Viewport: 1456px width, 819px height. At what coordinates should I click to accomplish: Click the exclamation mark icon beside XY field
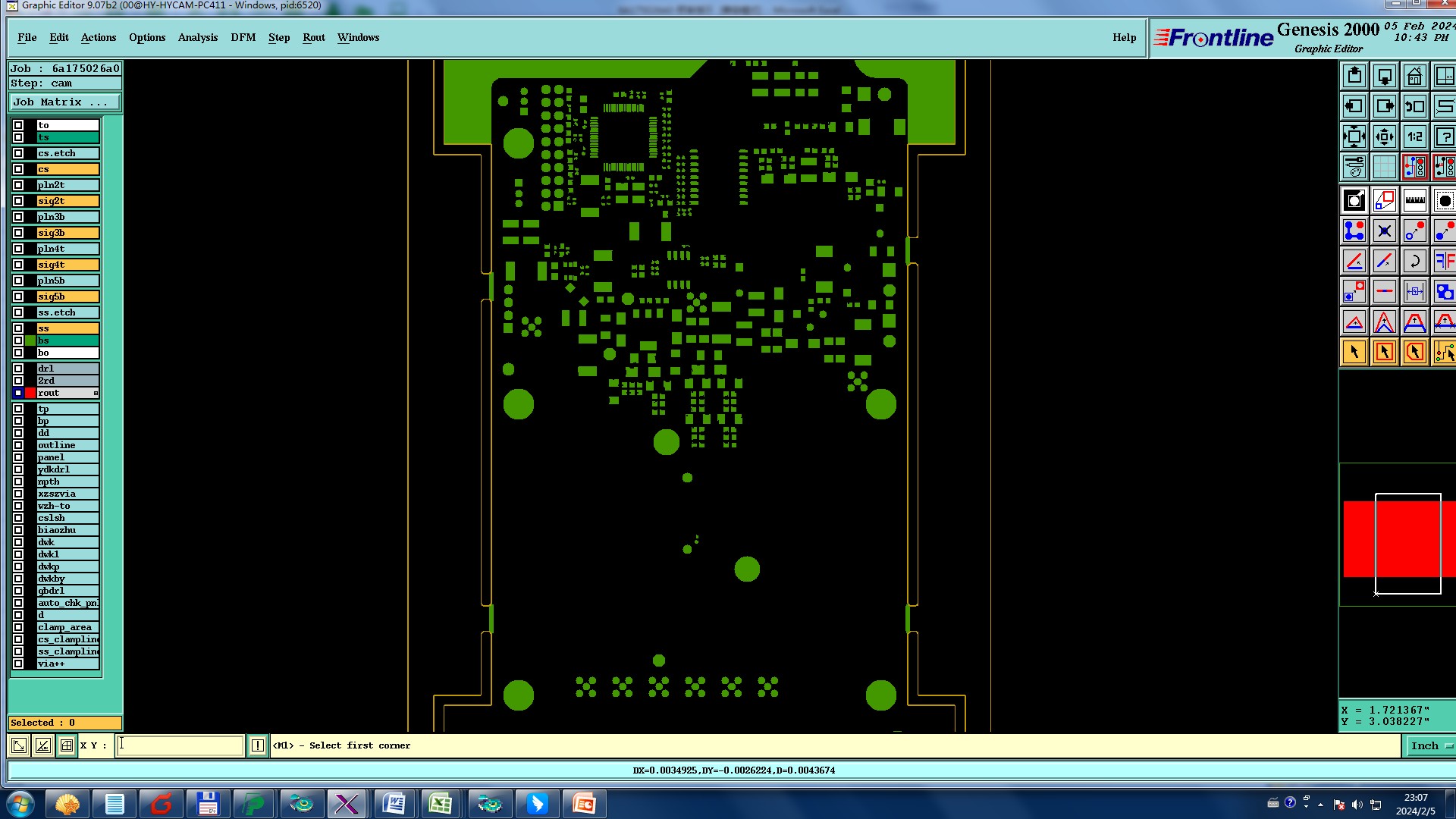(x=258, y=745)
